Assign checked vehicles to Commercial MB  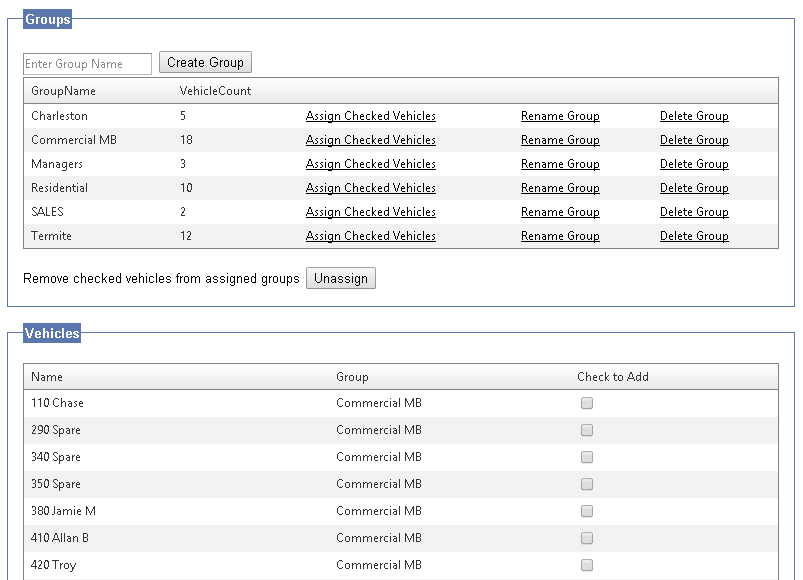[x=371, y=140]
